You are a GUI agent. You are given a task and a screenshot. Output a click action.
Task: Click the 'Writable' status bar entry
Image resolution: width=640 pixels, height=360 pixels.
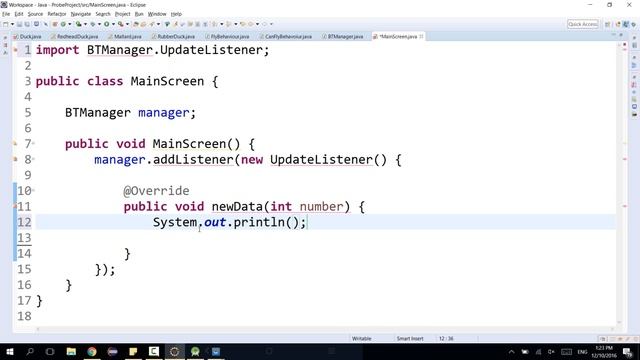(362, 338)
